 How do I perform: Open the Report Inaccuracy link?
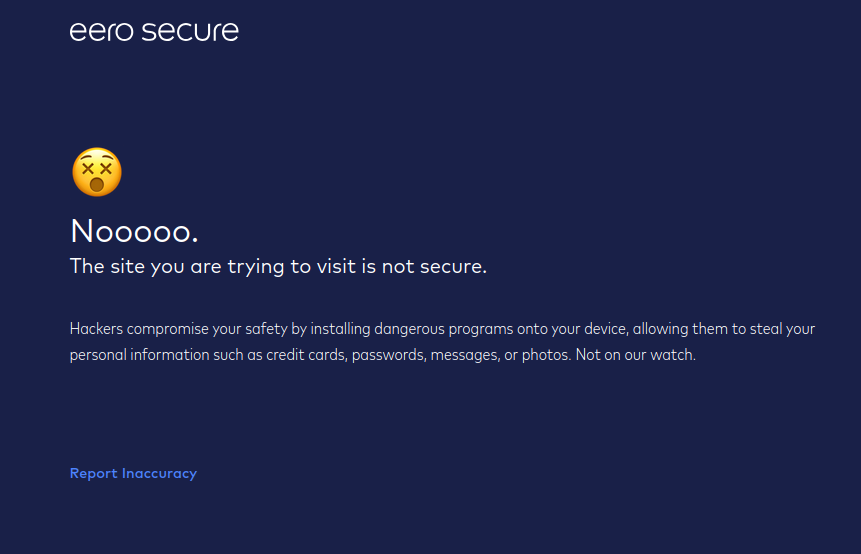coord(133,473)
